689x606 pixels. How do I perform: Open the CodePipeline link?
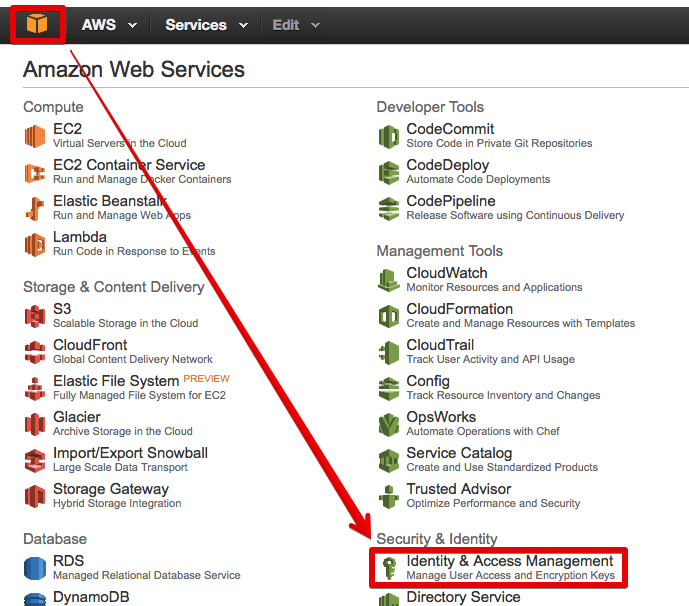451,201
